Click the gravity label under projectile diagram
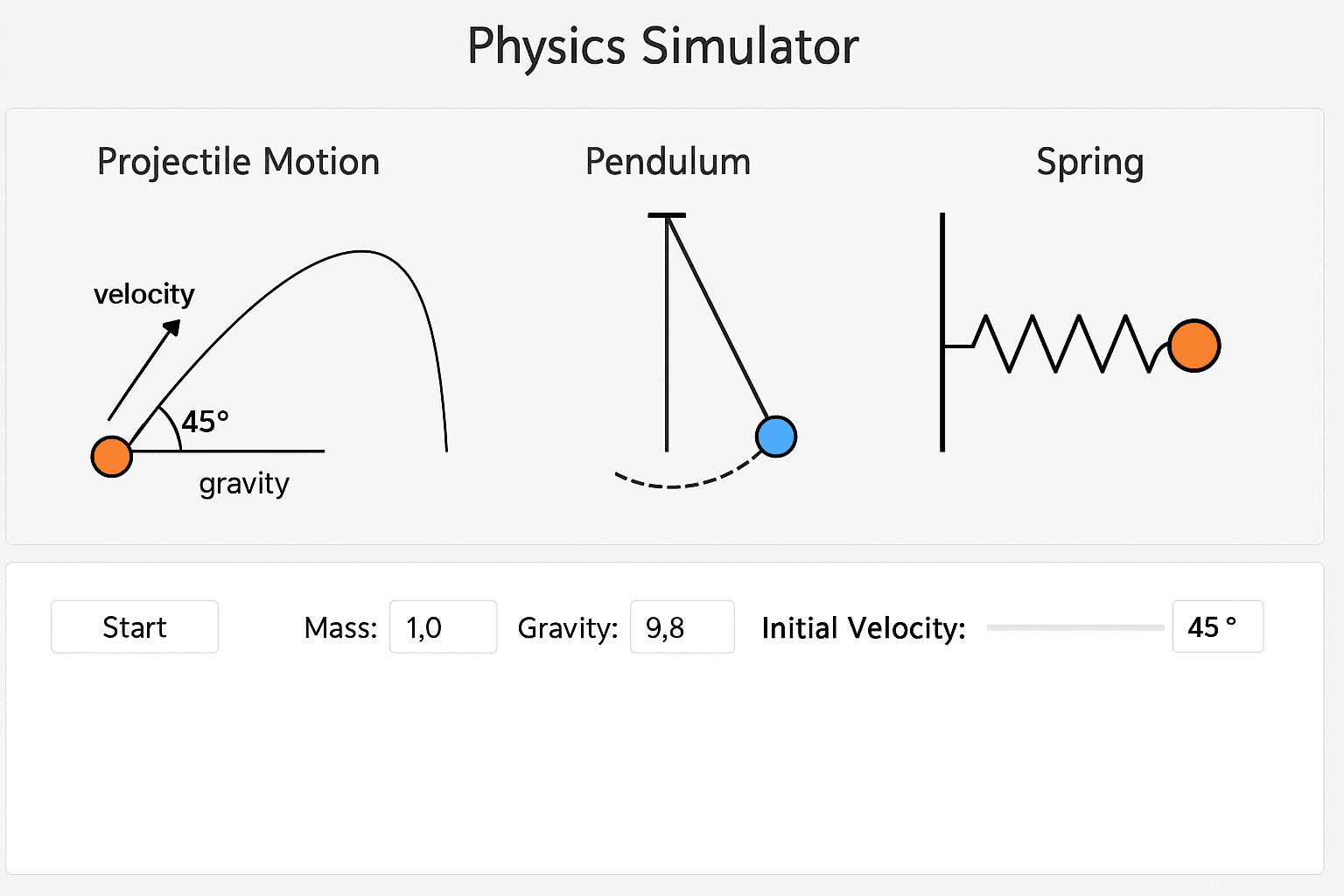Screen dimensions: 1344x896 pyautogui.click(x=244, y=483)
